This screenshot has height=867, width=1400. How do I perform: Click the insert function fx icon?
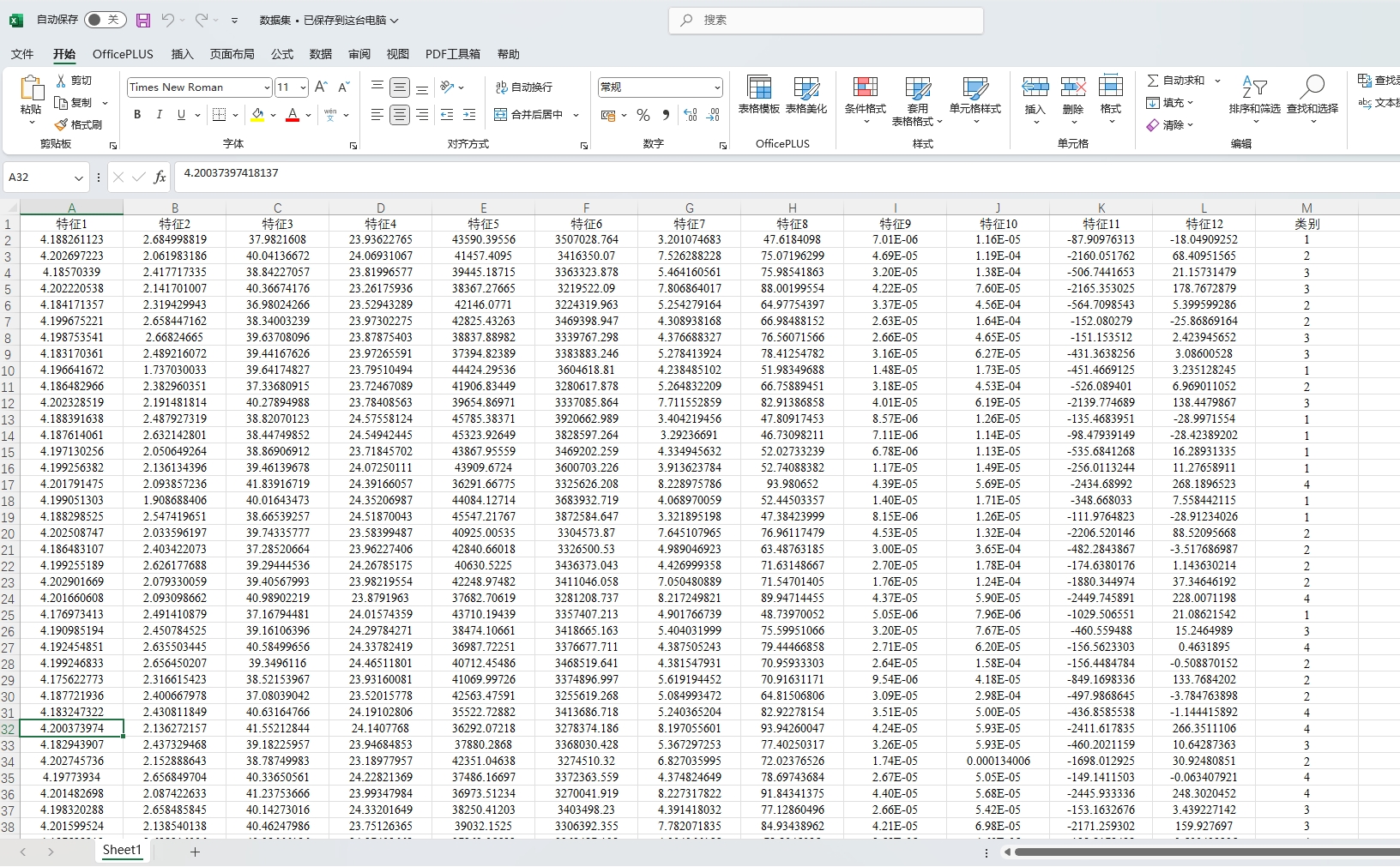click(160, 178)
